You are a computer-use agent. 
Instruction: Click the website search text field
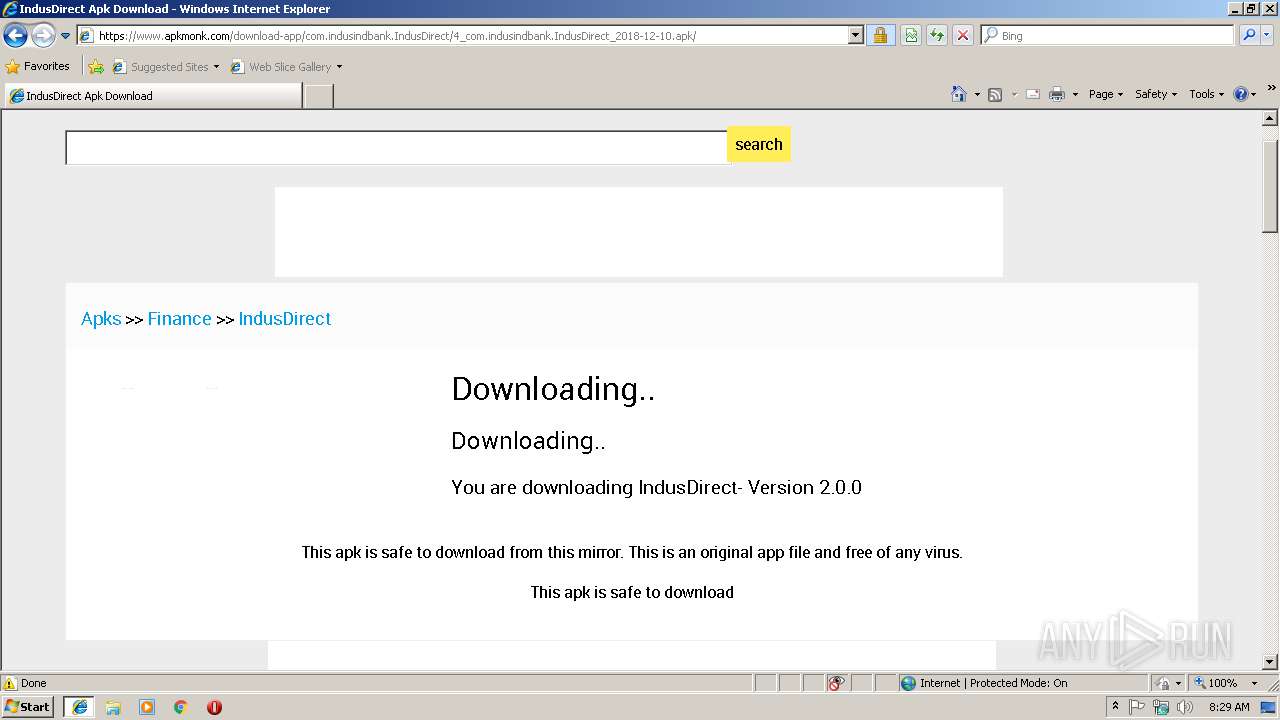(396, 147)
